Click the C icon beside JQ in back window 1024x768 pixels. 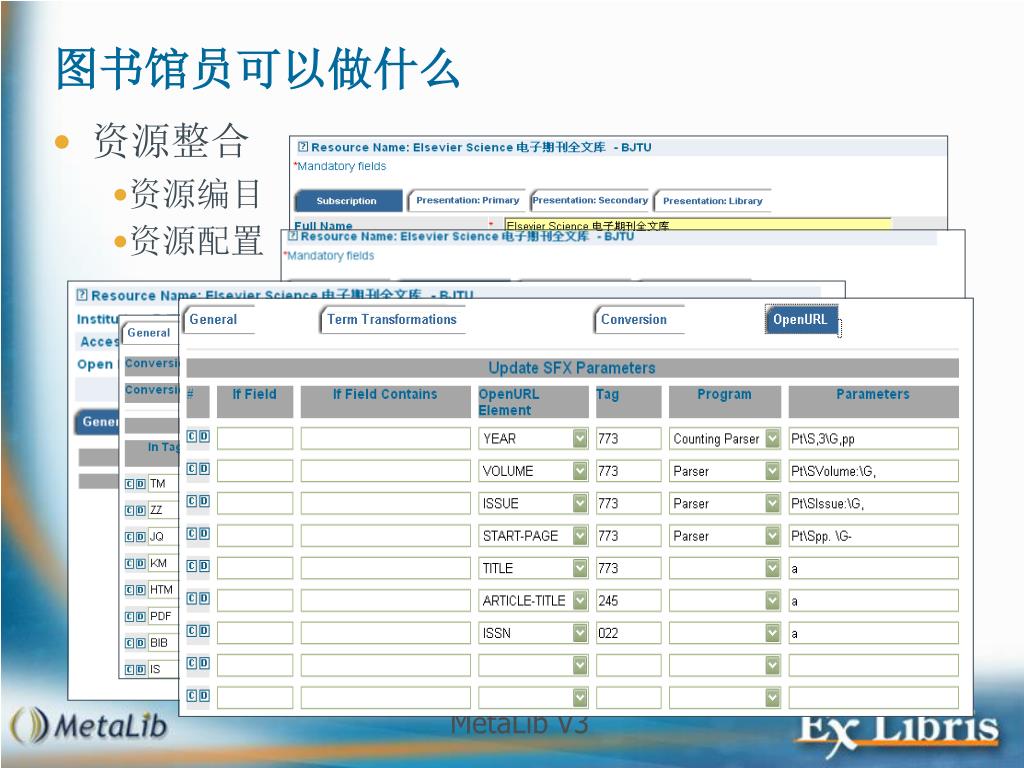[130, 537]
